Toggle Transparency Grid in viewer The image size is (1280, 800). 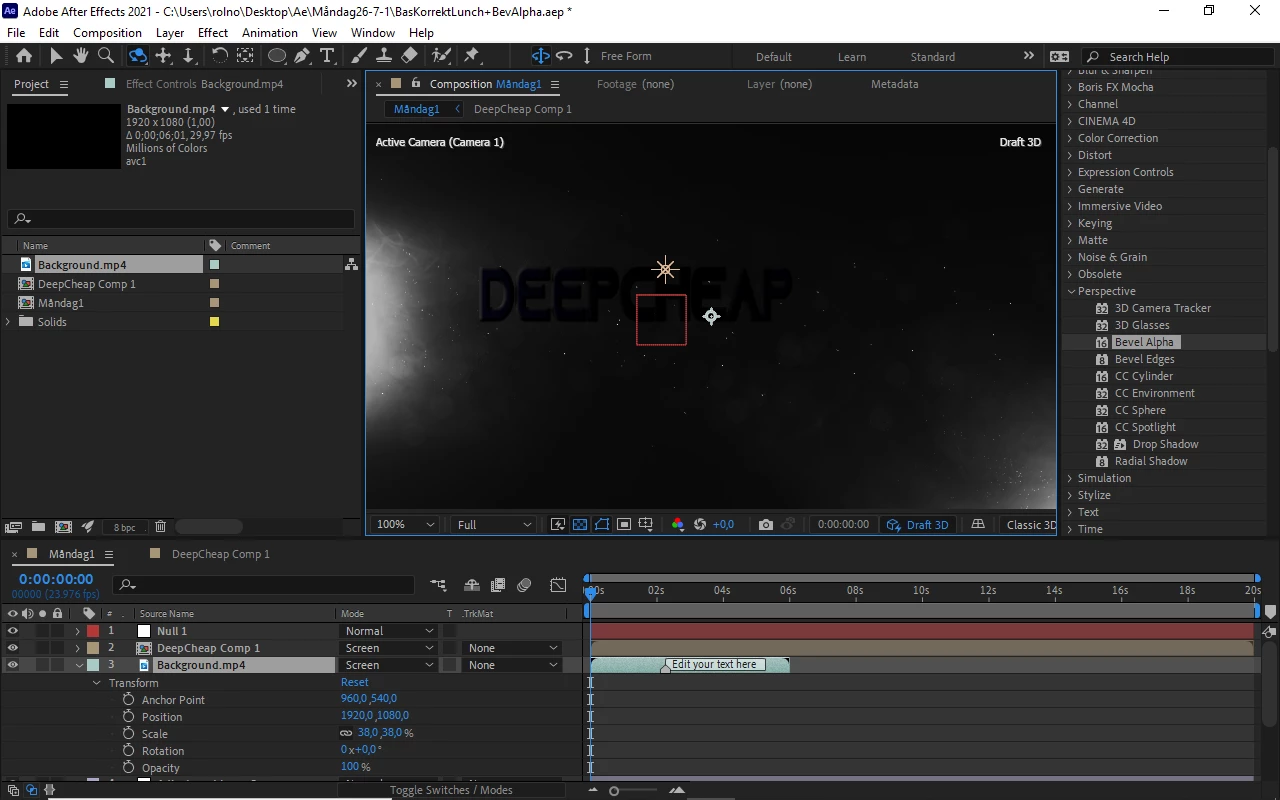[580, 524]
